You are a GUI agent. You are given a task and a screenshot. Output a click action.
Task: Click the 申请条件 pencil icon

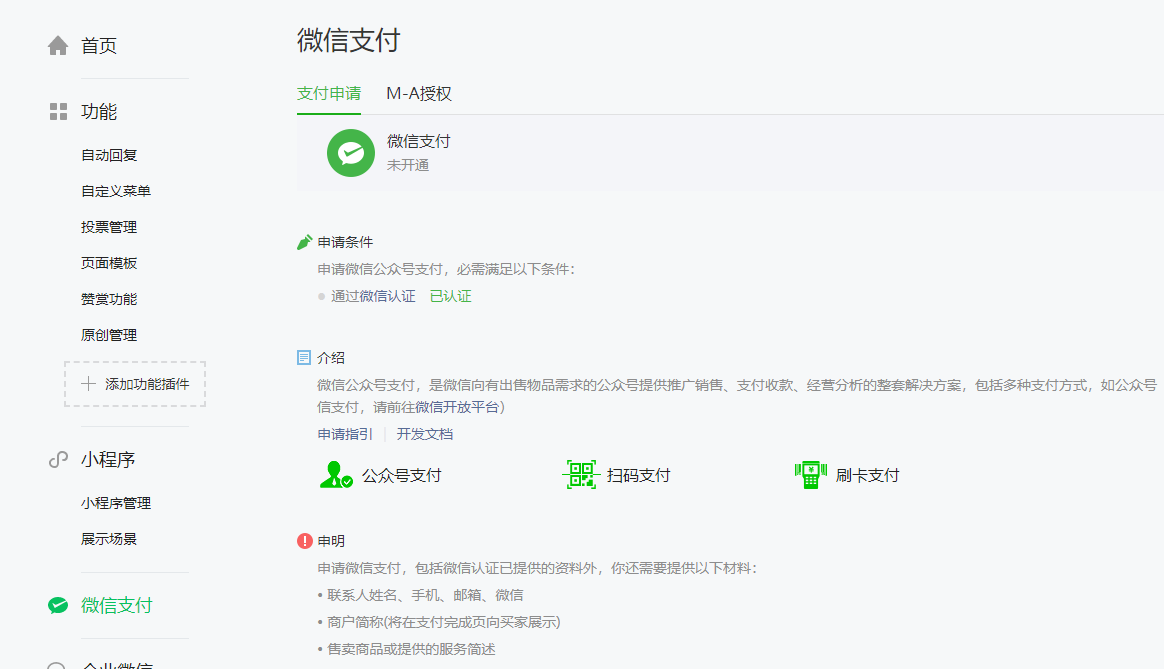[x=304, y=242]
